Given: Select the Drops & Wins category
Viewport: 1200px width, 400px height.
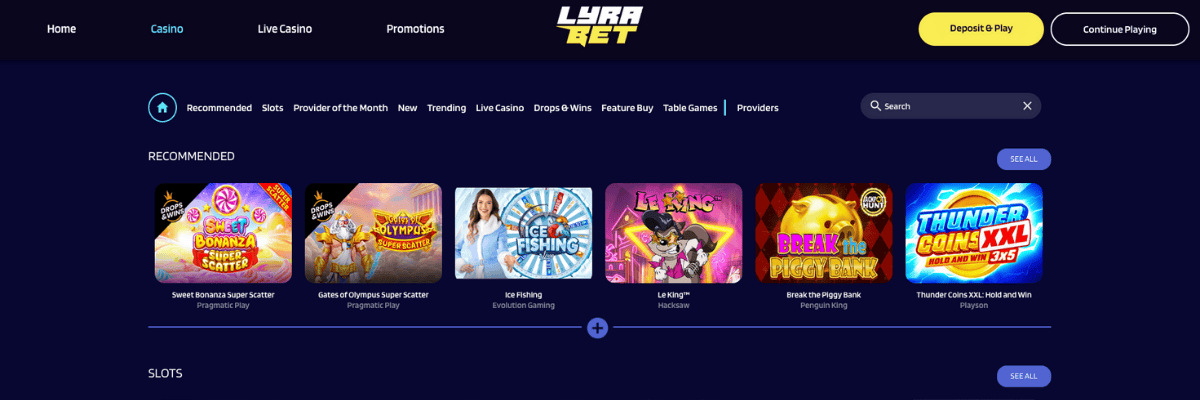Looking at the screenshot, I should click(x=562, y=108).
